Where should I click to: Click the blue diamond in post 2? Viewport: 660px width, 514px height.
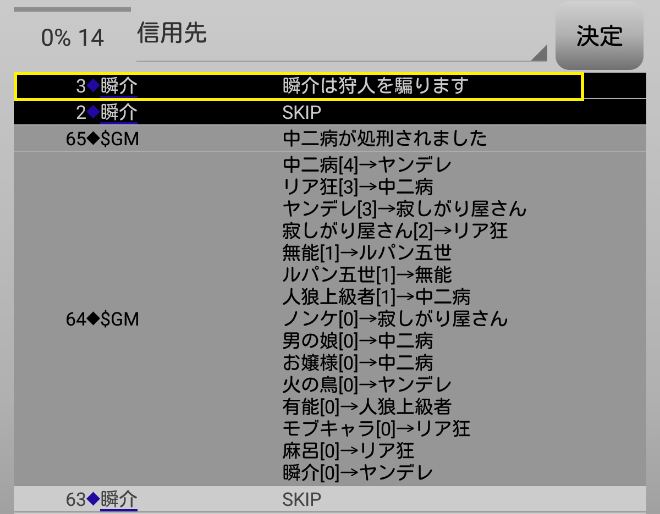93,112
